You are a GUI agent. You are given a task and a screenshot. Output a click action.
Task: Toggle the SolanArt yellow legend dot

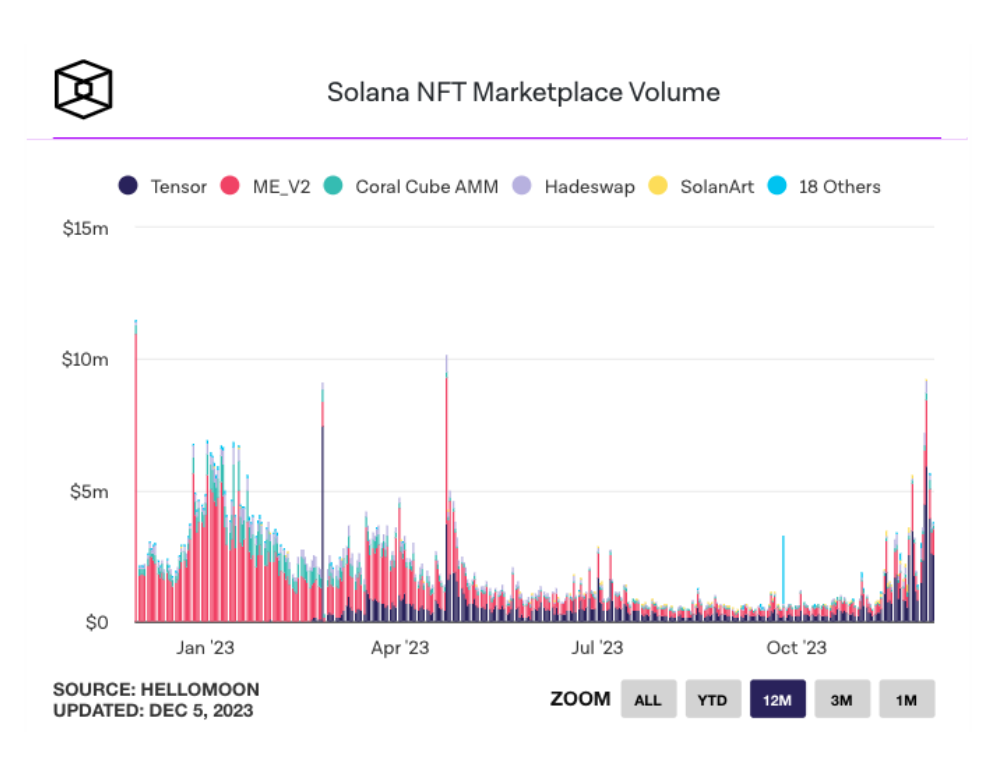(658, 186)
